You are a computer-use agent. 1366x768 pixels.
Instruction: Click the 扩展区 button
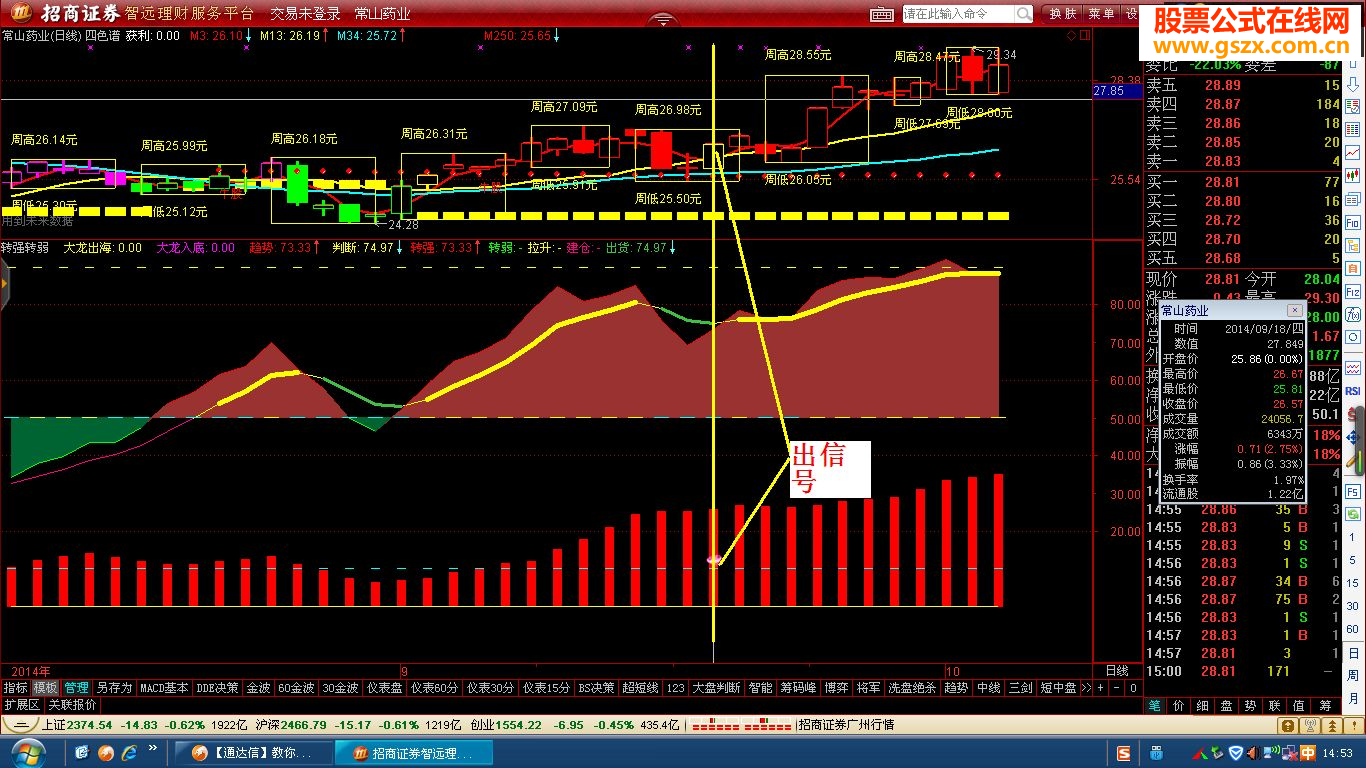[x=22, y=705]
